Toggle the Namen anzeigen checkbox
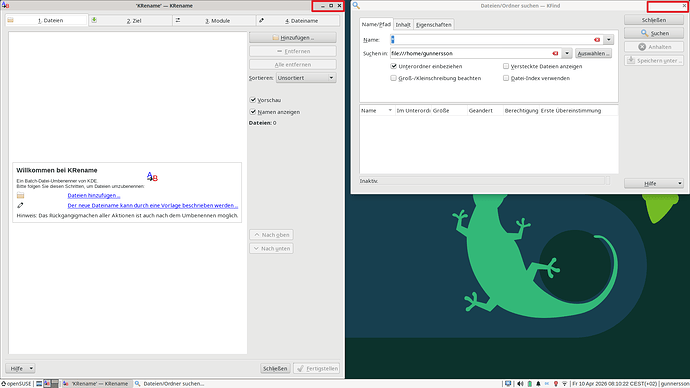The width and height of the screenshot is (690, 388). pyautogui.click(x=253, y=112)
